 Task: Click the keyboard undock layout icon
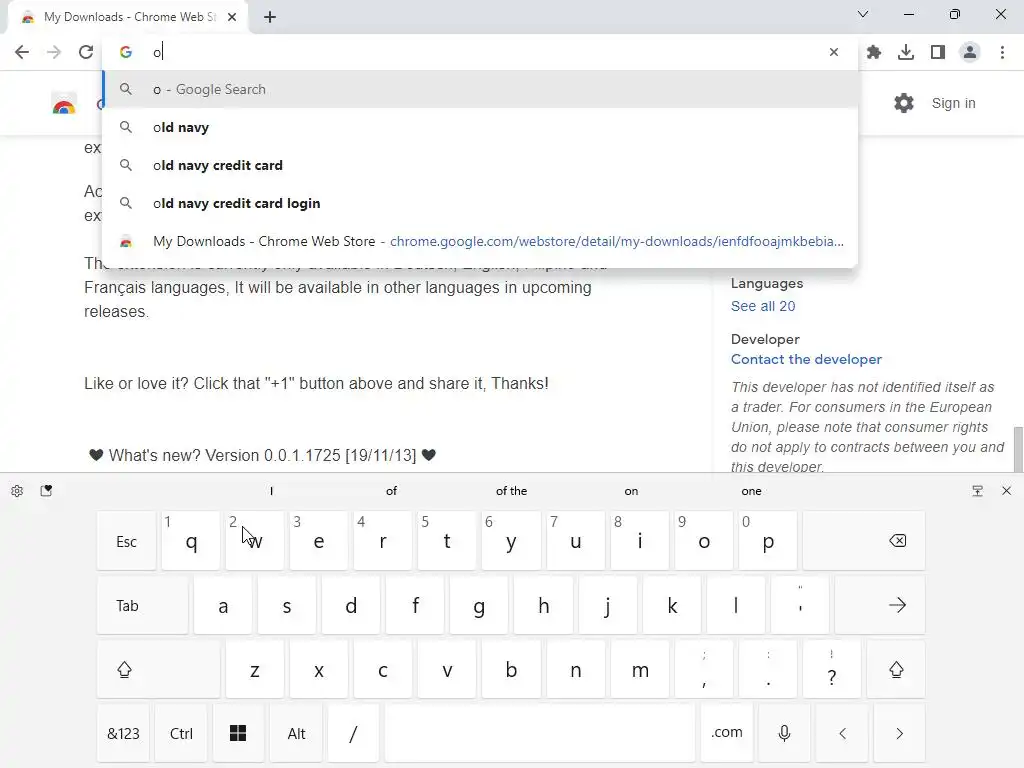point(977,491)
